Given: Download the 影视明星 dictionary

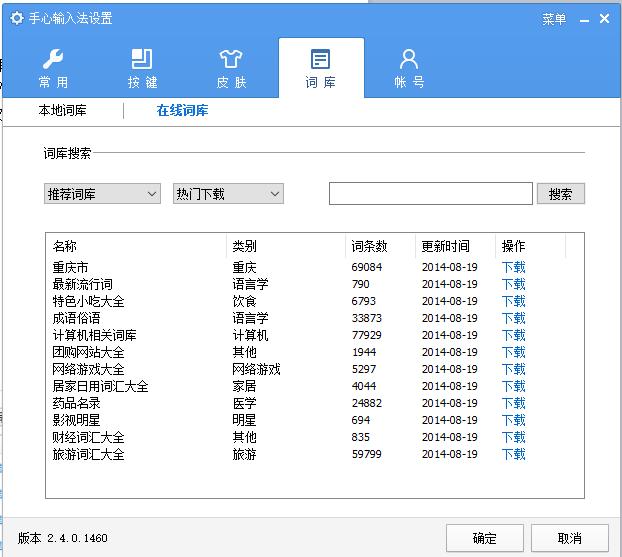Looking at the screenshot, I should (514, 420).
